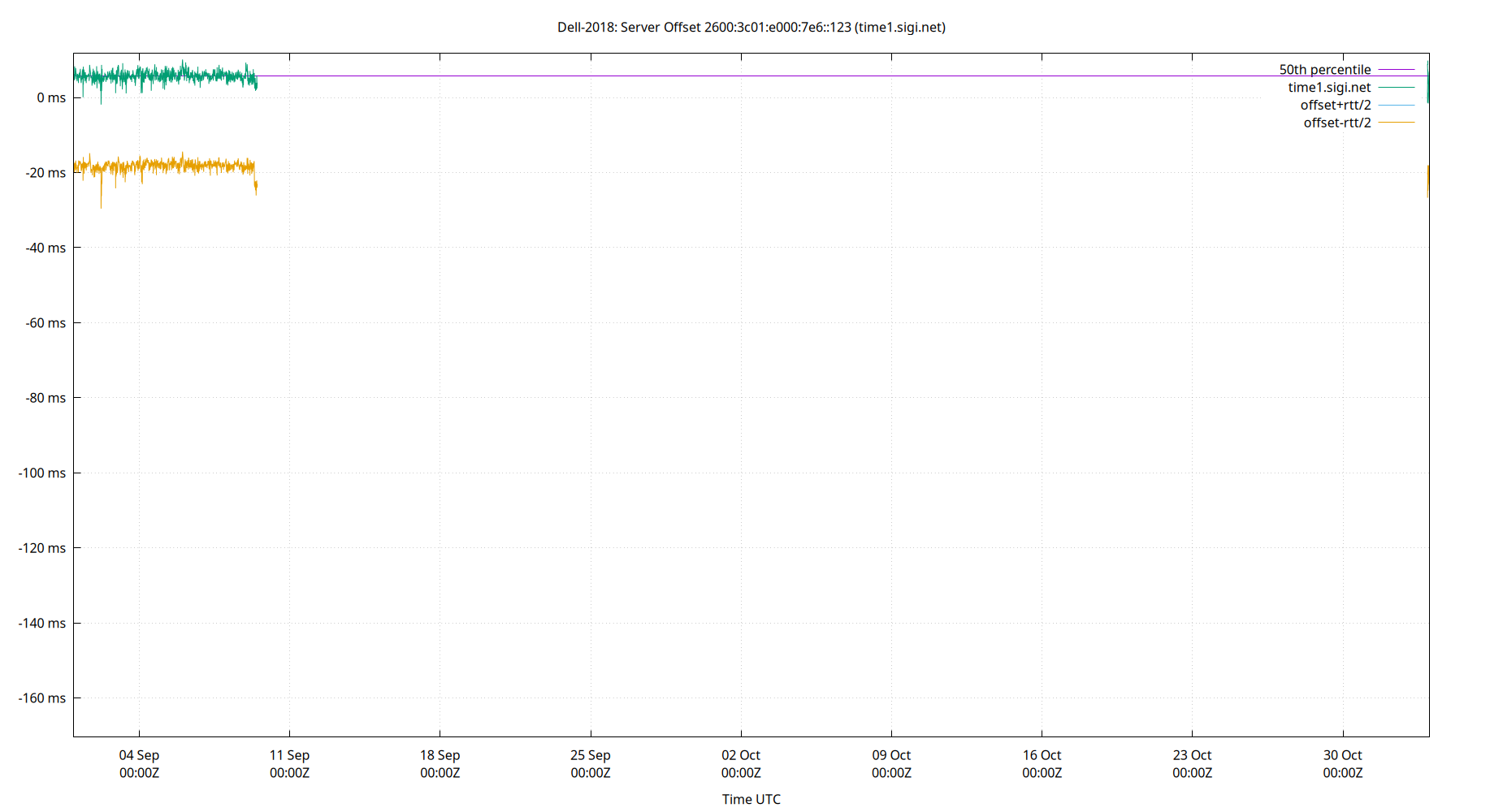1503x812 pixels.
Task: Click the -160 ms y-axis label
Action: point(41,698)
